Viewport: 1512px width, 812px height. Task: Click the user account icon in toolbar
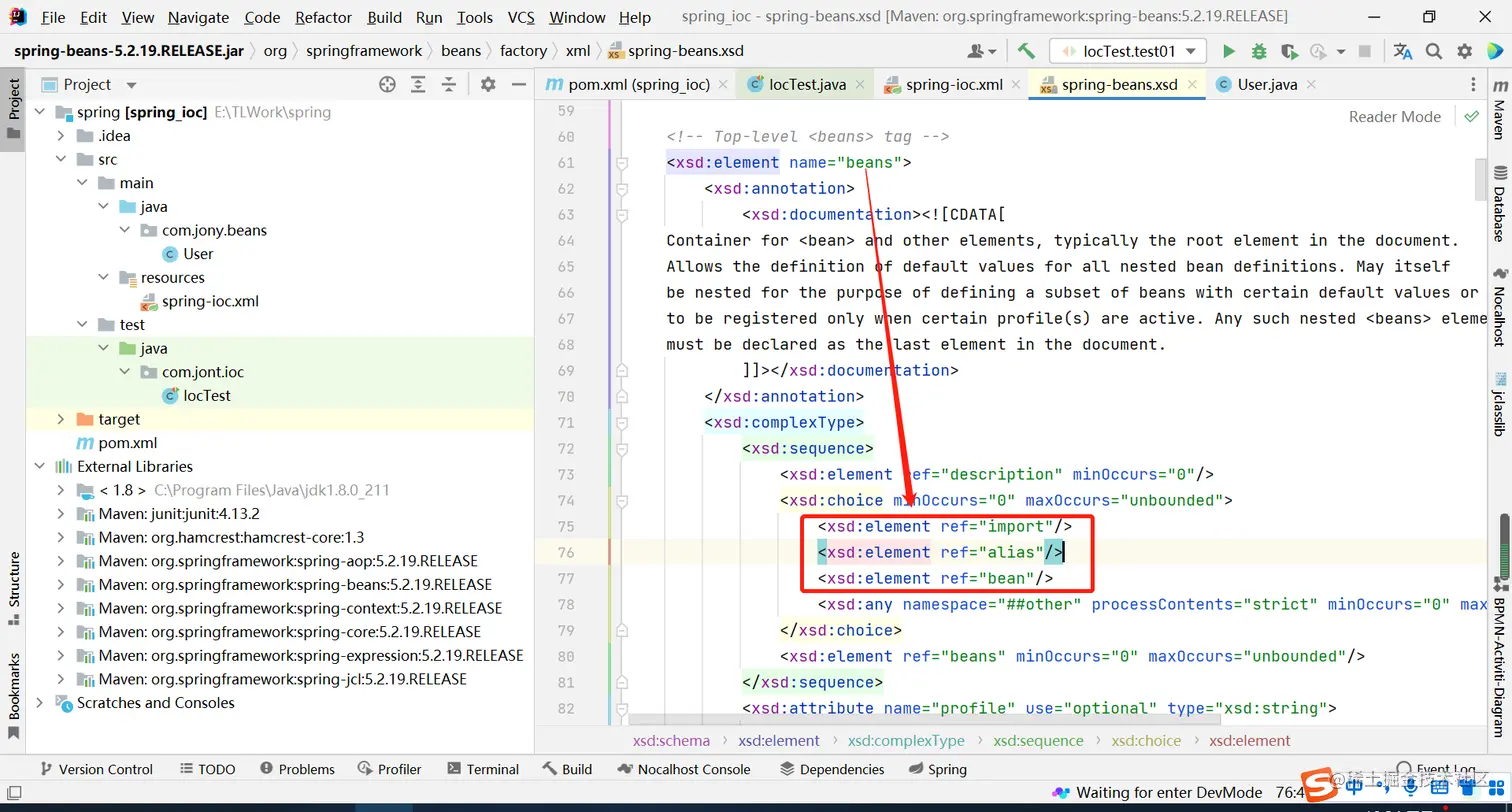(982, 51)
